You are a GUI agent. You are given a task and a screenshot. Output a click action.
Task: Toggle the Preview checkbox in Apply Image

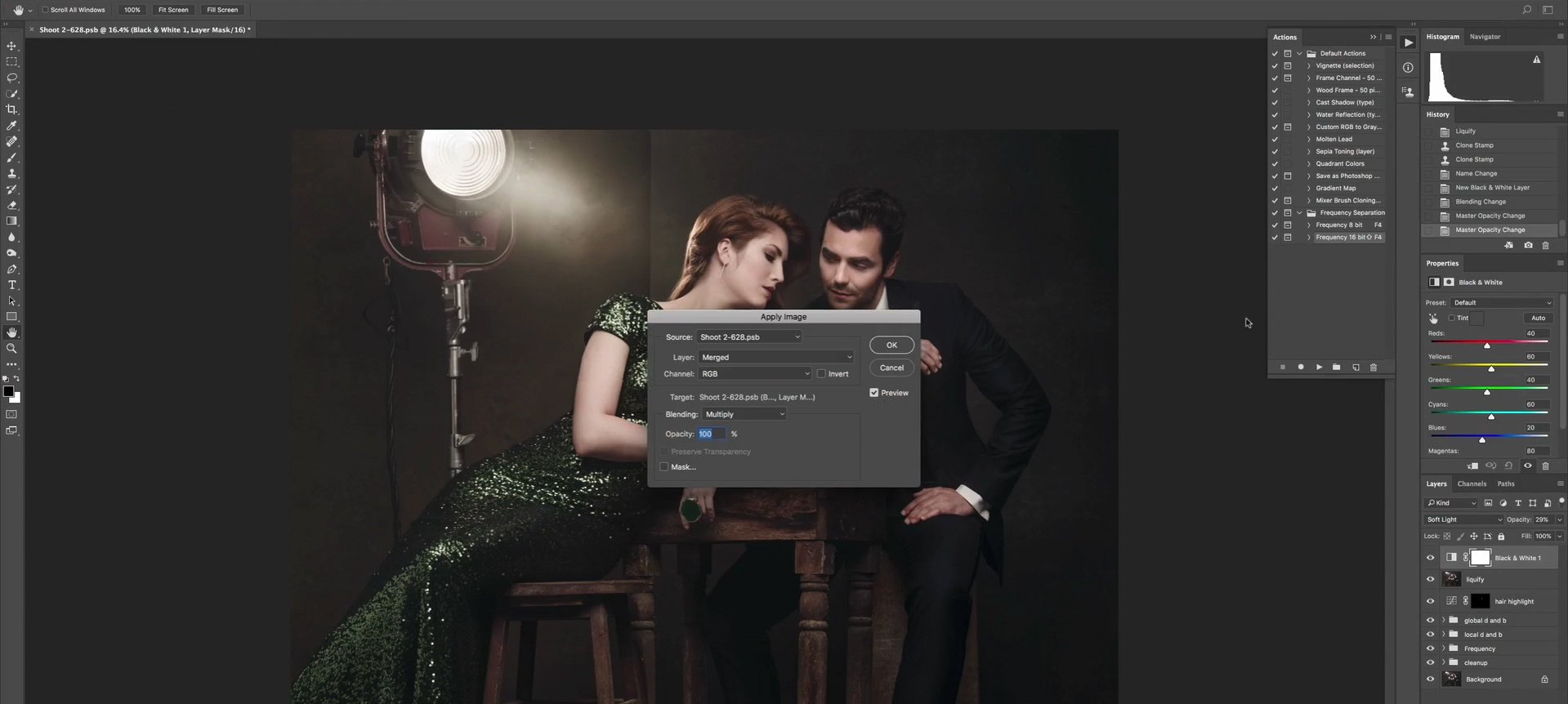[x=874, y=393]
